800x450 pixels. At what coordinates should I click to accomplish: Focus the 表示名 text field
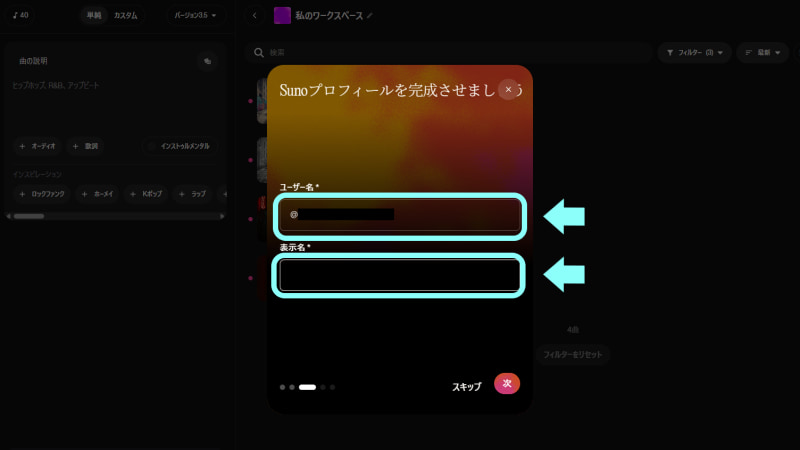tap(400, 275)
